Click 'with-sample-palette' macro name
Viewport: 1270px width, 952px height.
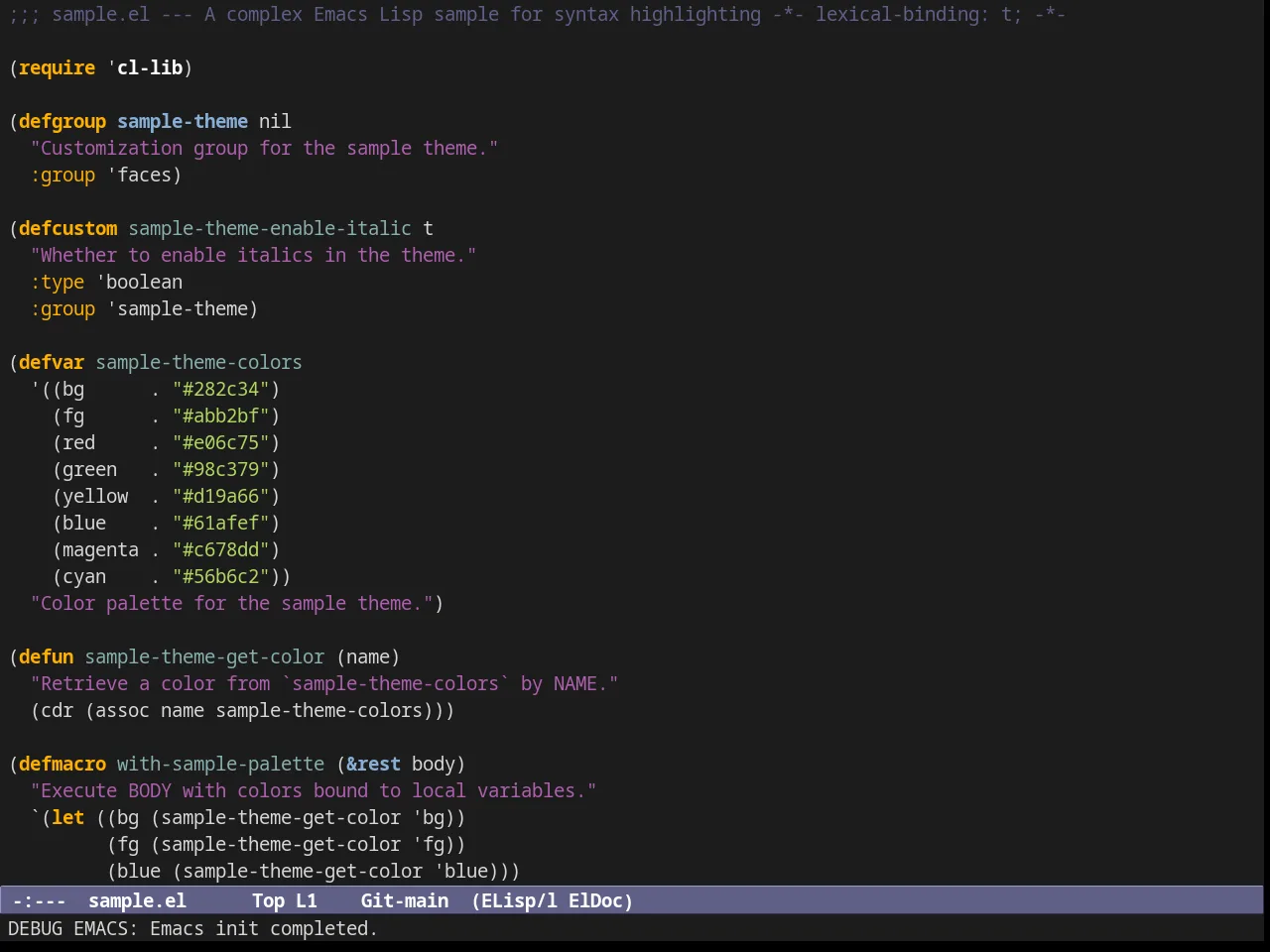220,764
